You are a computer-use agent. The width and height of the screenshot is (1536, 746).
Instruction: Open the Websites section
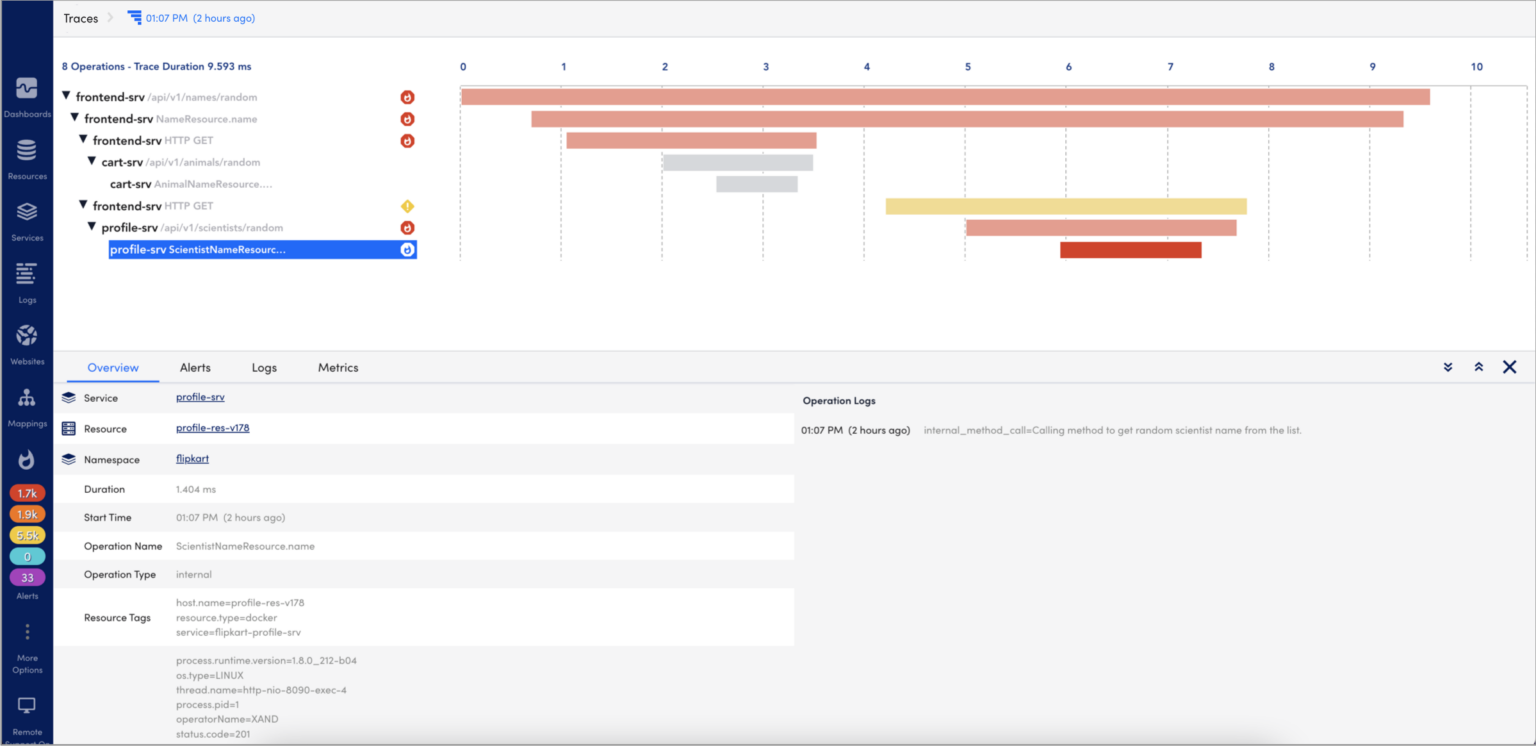(x=27, y=340)
